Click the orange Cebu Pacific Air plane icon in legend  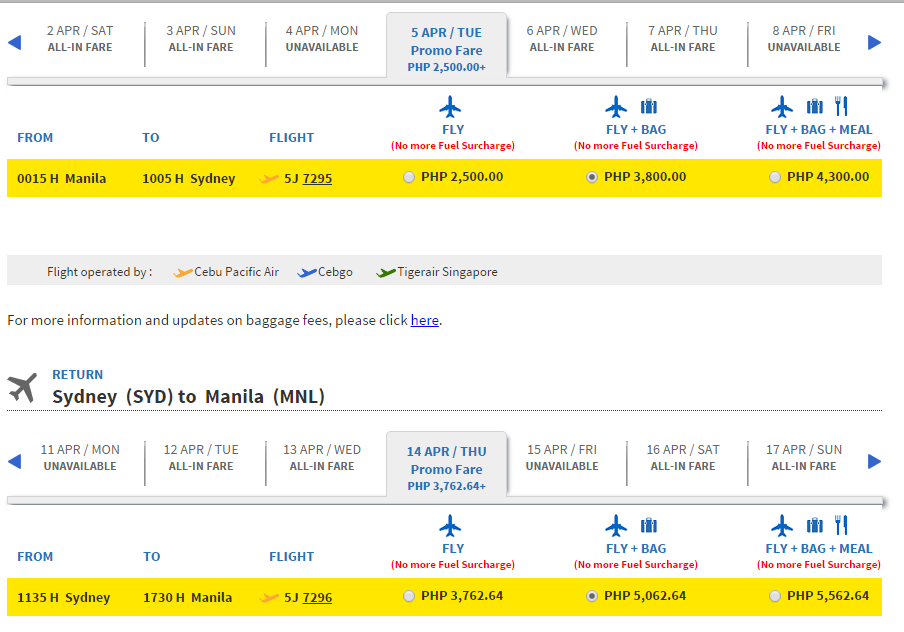tap(183, 272)
